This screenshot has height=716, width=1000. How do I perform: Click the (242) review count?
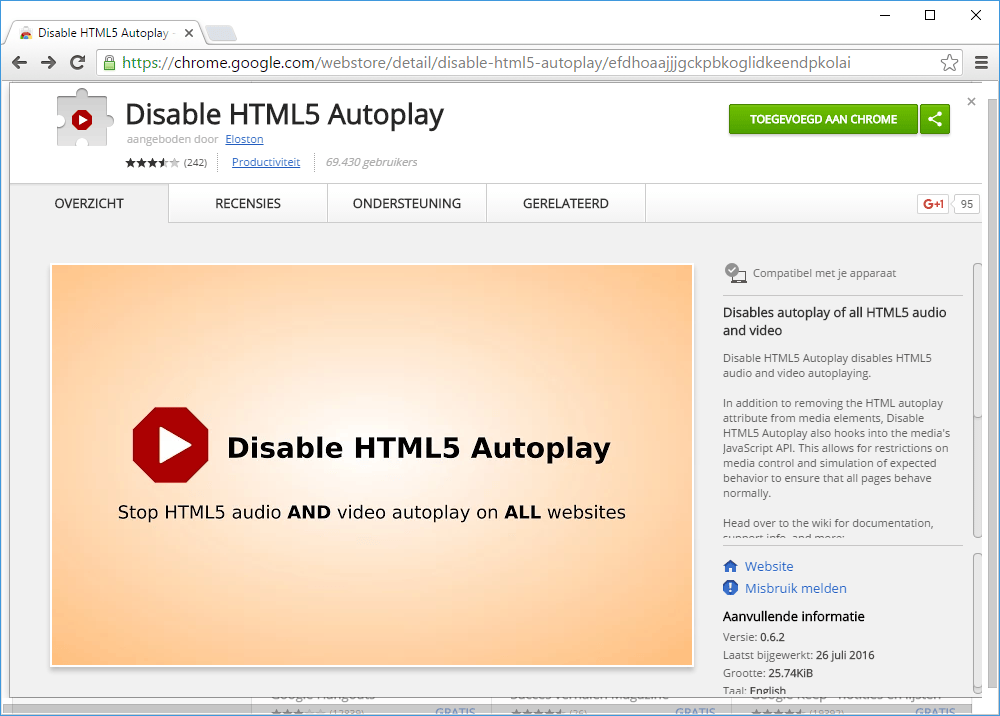click(195, 163)
